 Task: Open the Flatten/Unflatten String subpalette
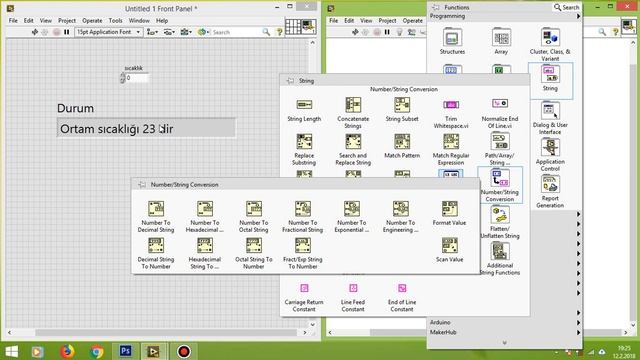500,222
